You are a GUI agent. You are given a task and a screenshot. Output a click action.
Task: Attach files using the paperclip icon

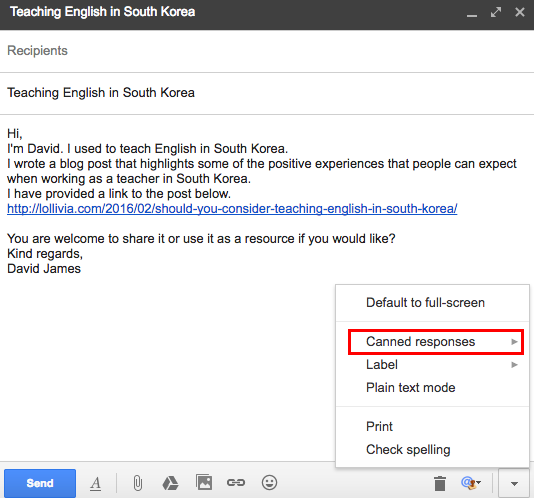138,483
